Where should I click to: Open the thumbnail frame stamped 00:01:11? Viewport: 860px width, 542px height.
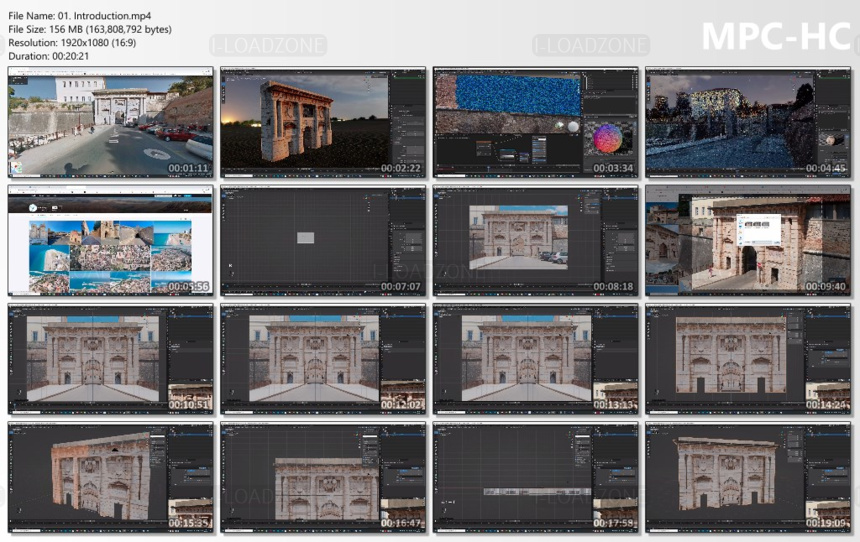(110, 122)
